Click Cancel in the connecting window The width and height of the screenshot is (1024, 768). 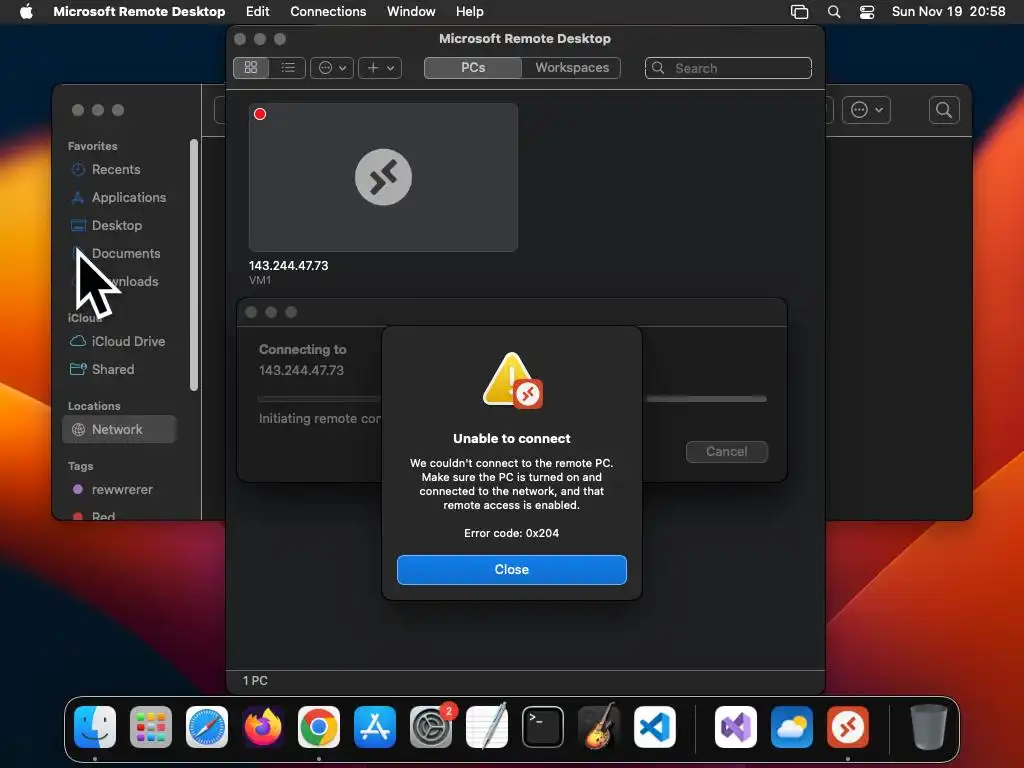point(726,452)
